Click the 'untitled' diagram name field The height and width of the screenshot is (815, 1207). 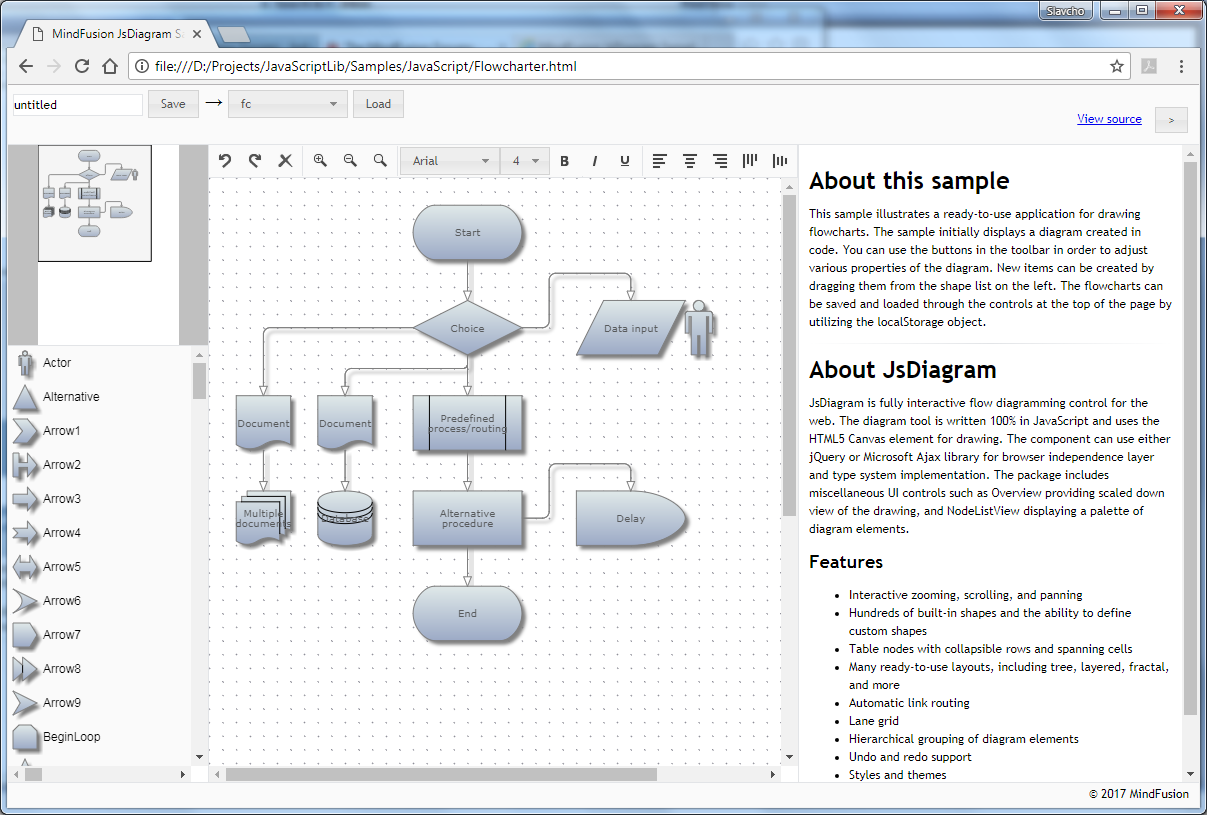[x=77, y=104]
